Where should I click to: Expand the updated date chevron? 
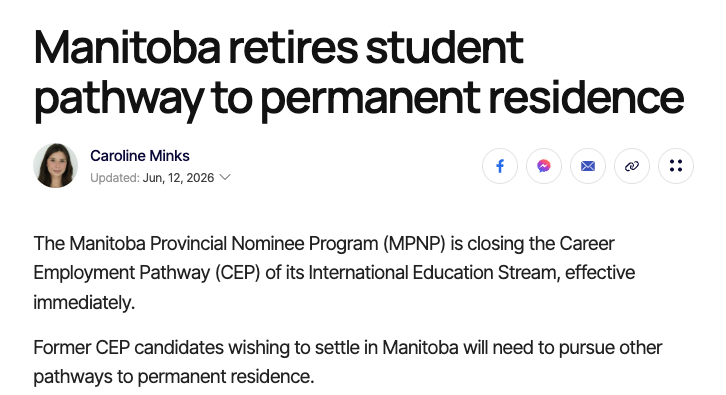(225, 177)
